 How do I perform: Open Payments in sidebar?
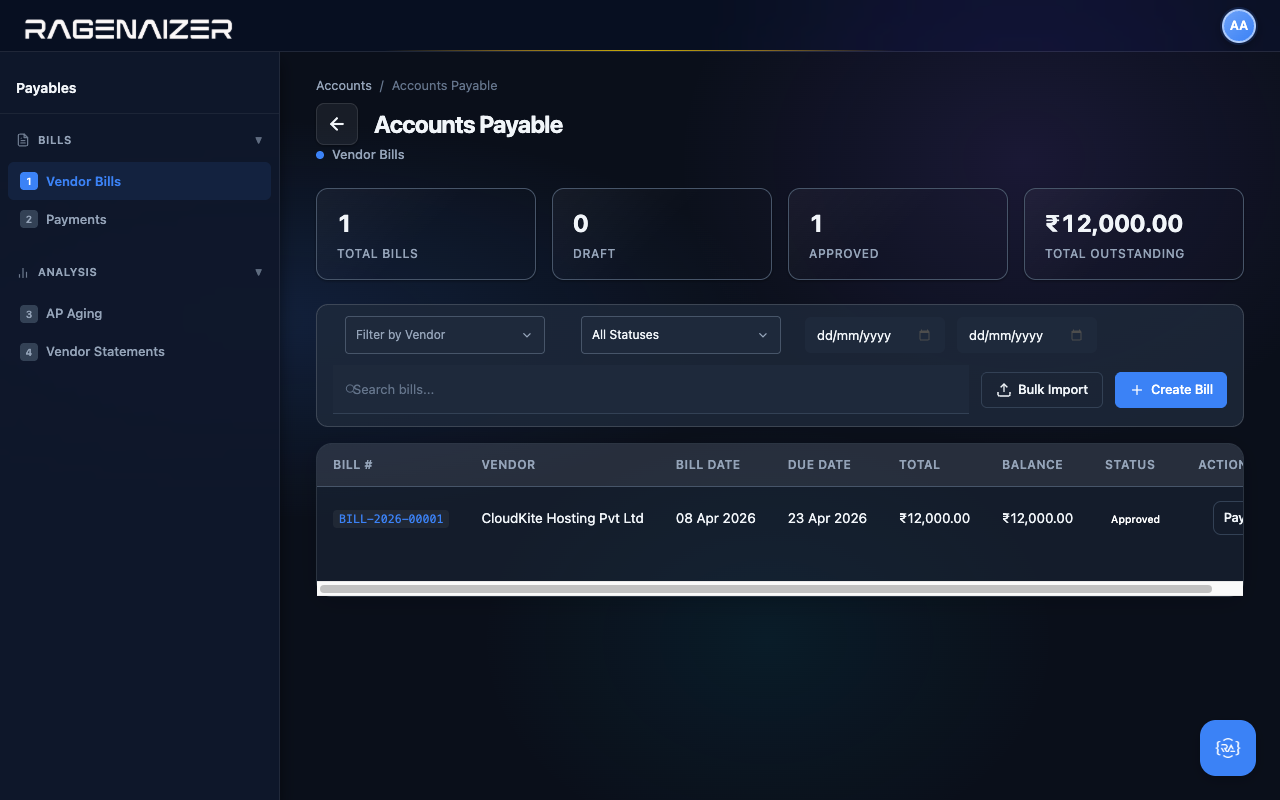[139, 219]
